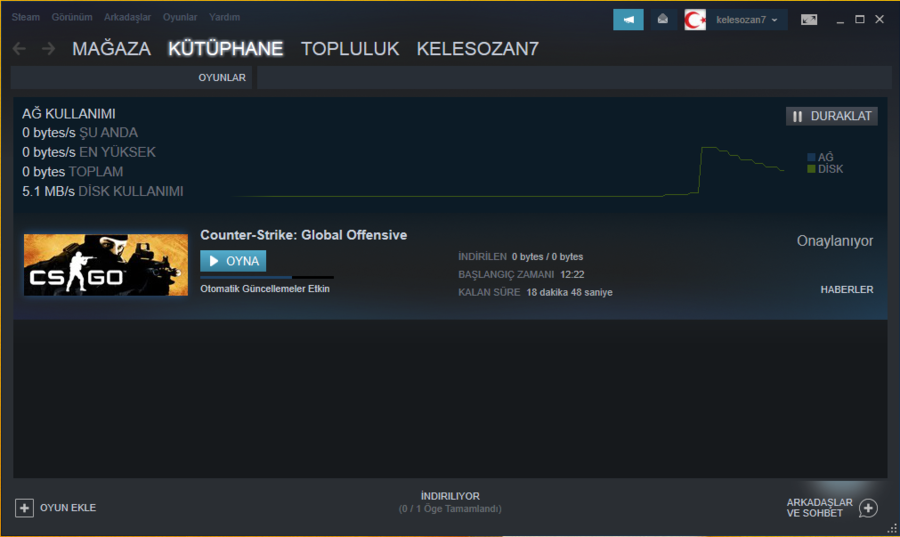This screenshot has width=900, height=537.
Task: Click '18 dakika 48 saniye' remaining time
Action: (x=569, y=293)
